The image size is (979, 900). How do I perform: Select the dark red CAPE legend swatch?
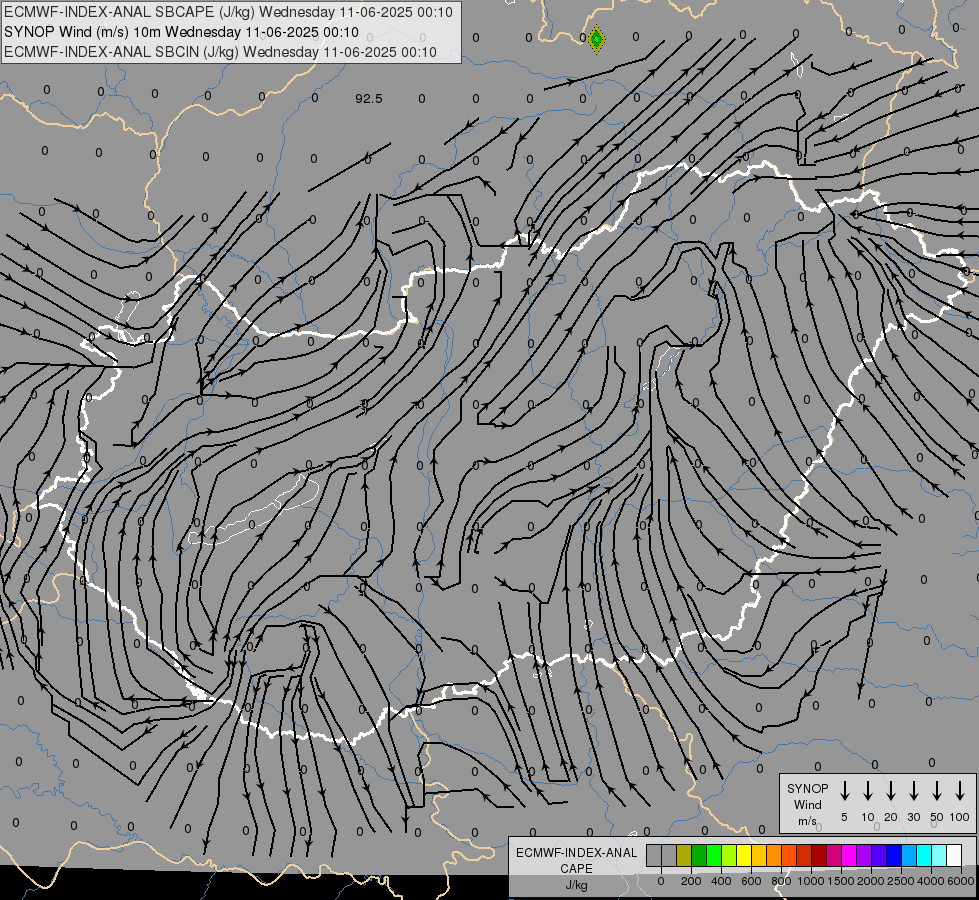[819, 855]
